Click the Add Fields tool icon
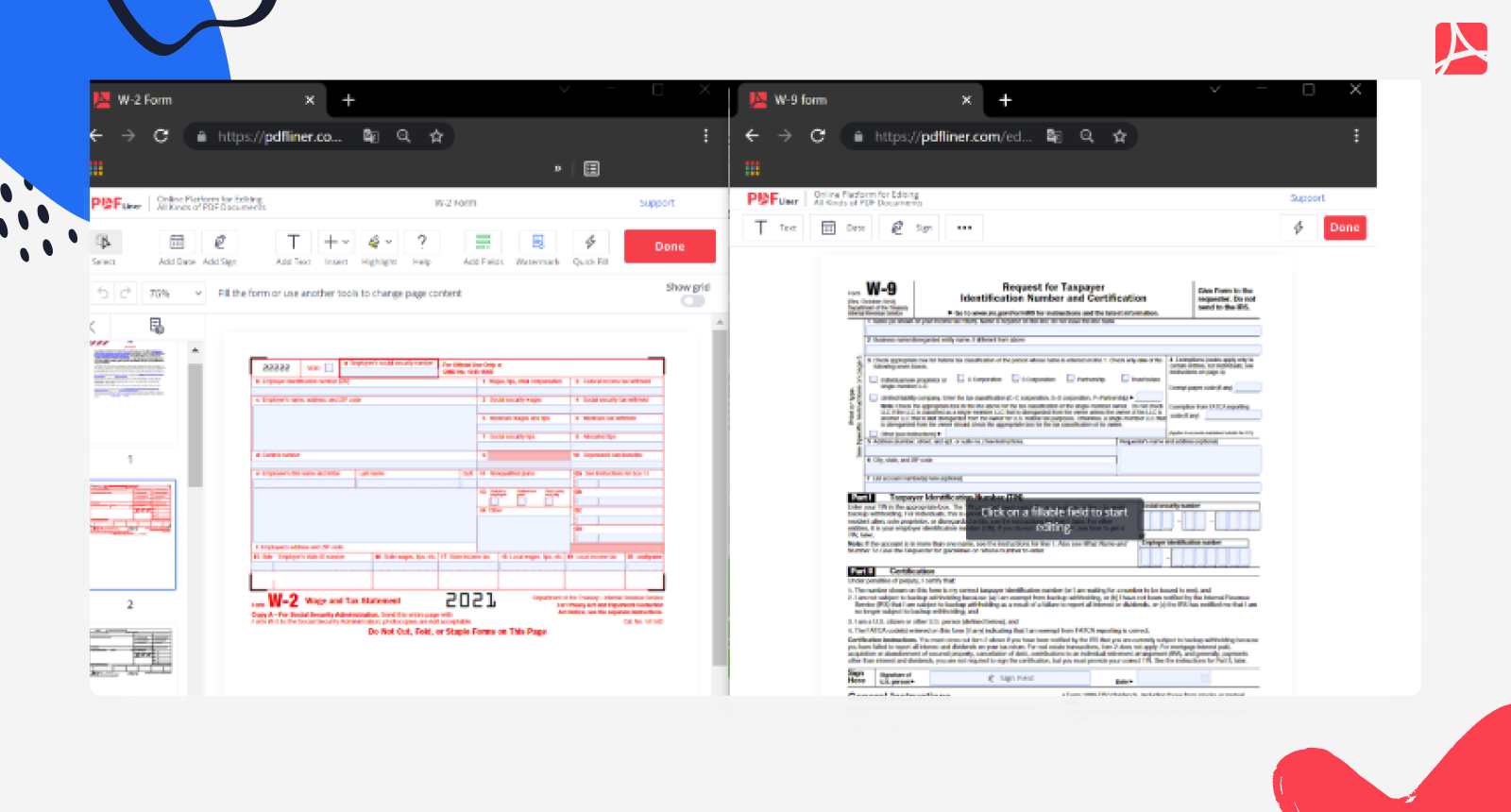Screen dimensions: 1511x812 [x=483, y=242]
